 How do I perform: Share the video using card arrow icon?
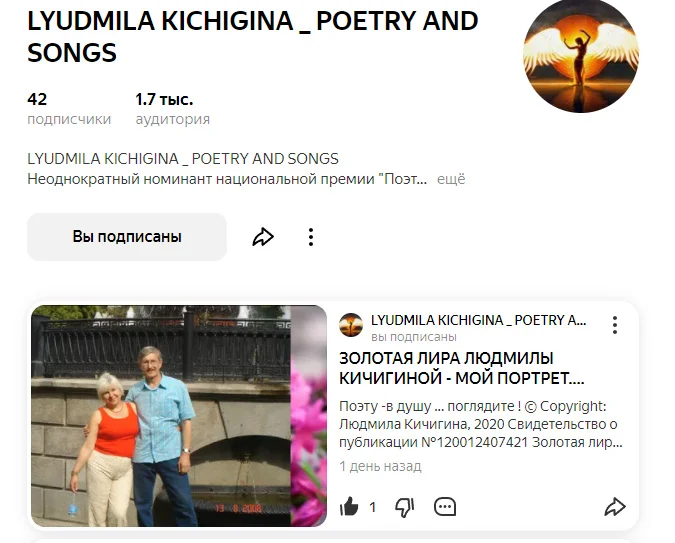615,507
